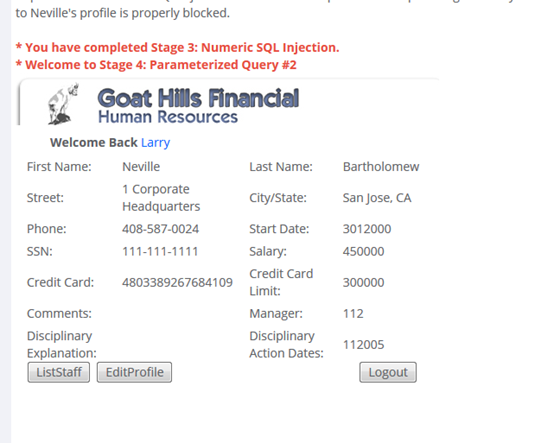Click the Human Resources subtitle

(168, 117)
